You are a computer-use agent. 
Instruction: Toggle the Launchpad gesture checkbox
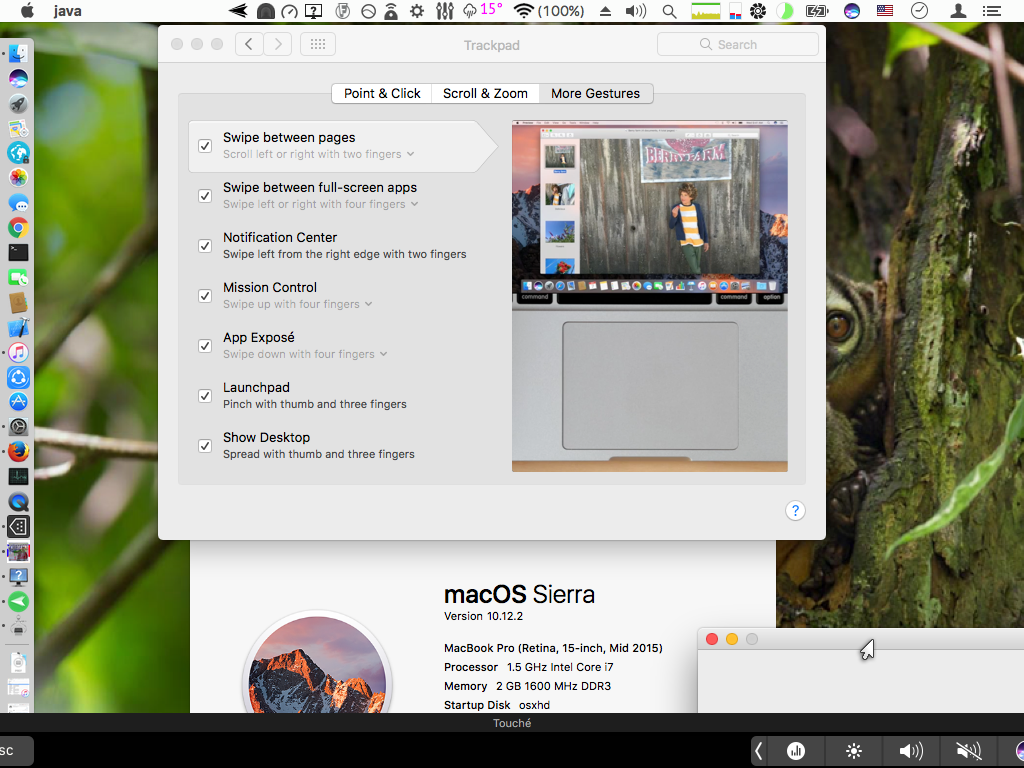point(205,396)
